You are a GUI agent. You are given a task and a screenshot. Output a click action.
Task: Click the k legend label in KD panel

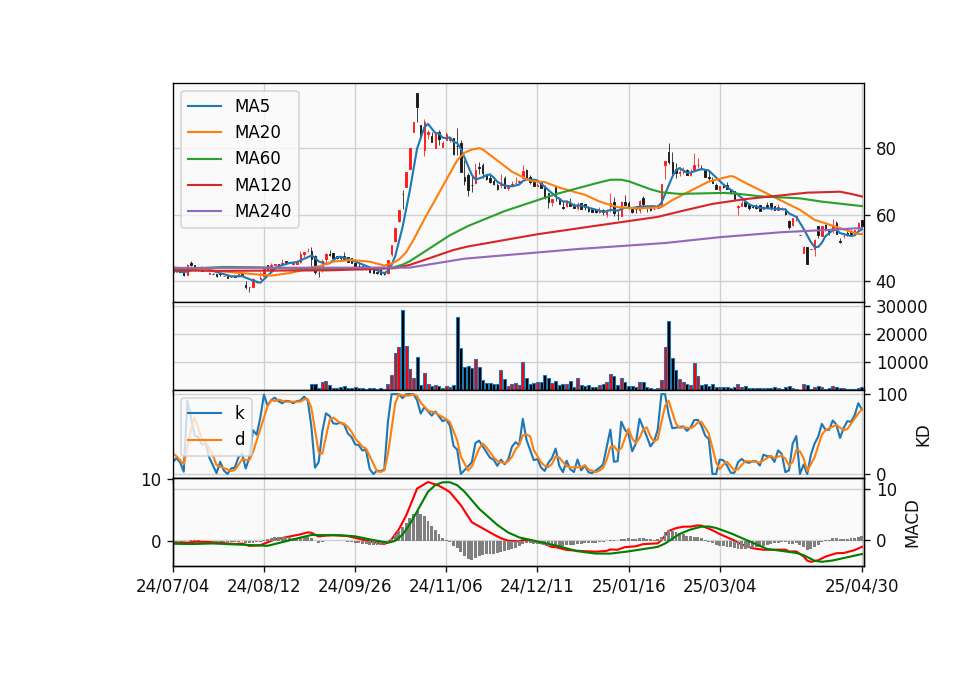tap(239, 413)
